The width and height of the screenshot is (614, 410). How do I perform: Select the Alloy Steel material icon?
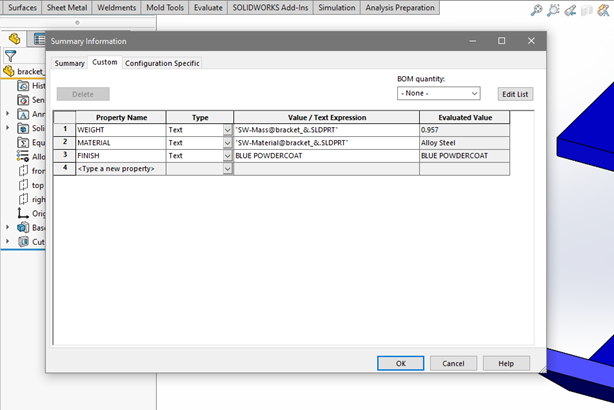click(x=23, y=157)
